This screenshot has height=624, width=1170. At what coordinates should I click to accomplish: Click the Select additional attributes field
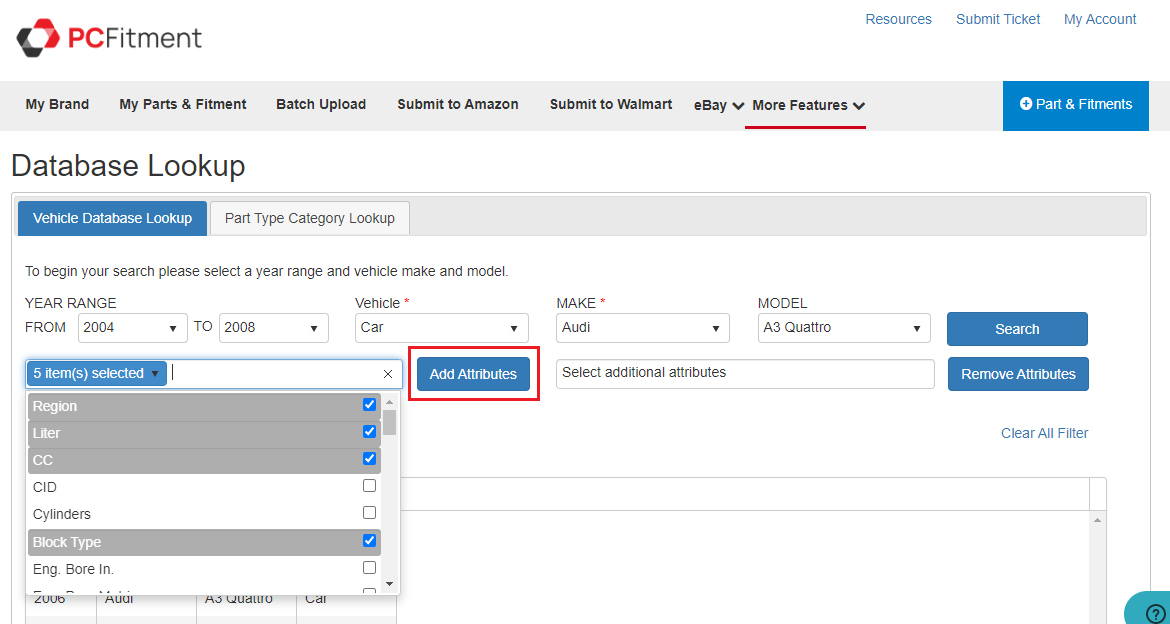point(744,374)
